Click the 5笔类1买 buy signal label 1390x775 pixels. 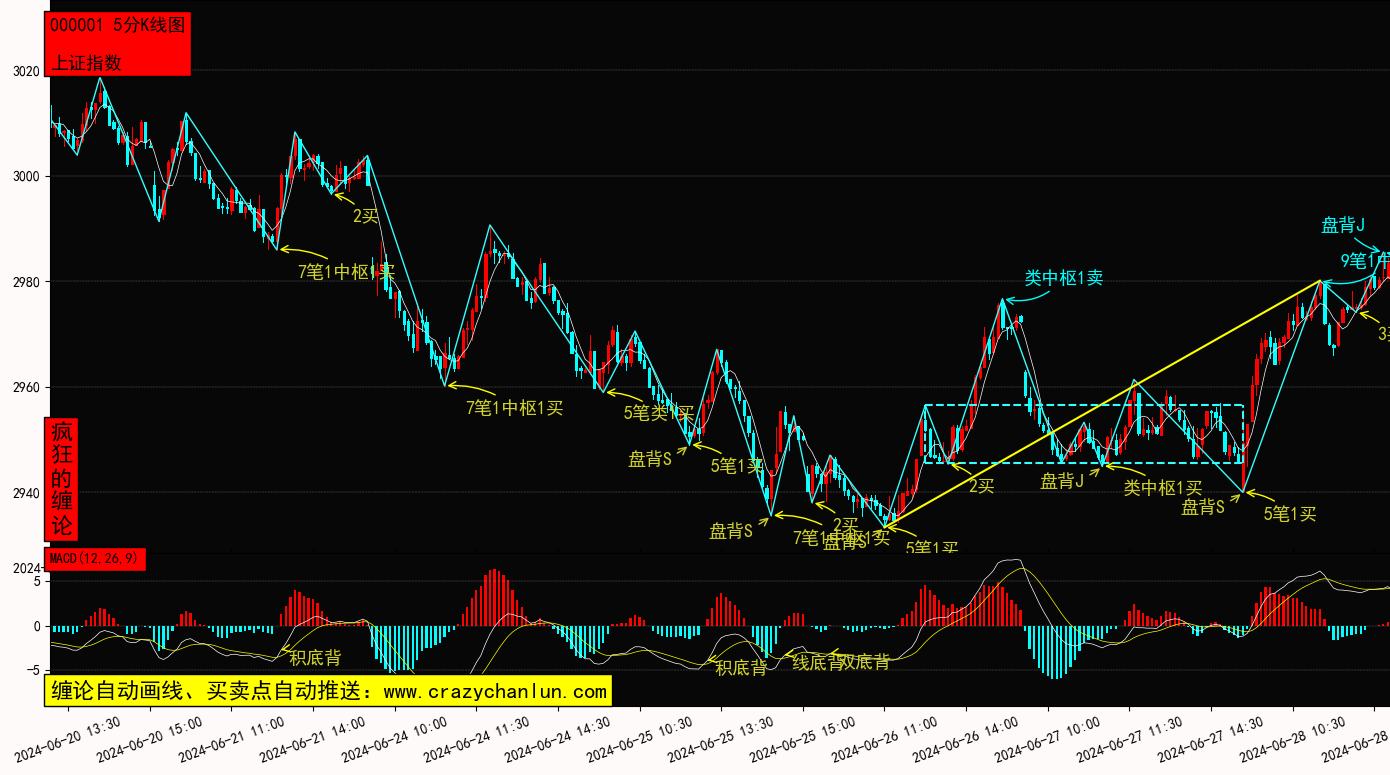click(658, 412)
